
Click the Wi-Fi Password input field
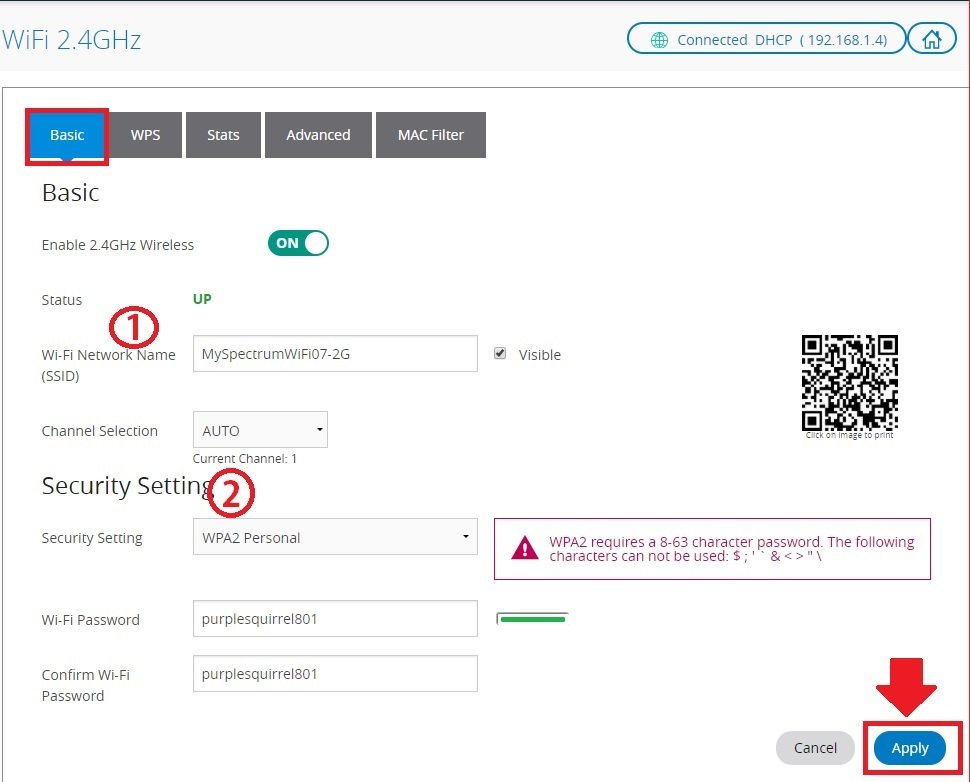334,619
